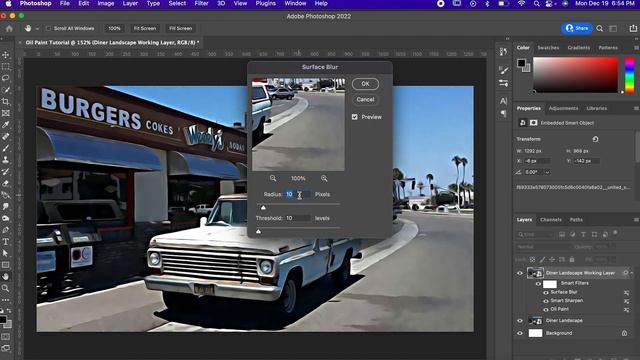Image resolution: width=640 pixels, height=360 pixels.
Task: Click the Fill Screen button
Action: click(x=180, y=29)
